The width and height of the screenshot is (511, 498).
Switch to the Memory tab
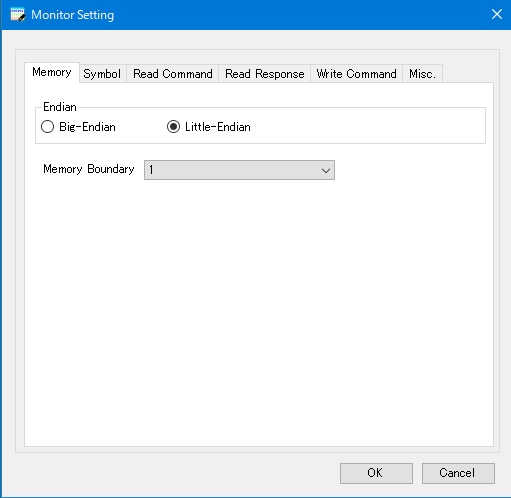click(52, 72)
